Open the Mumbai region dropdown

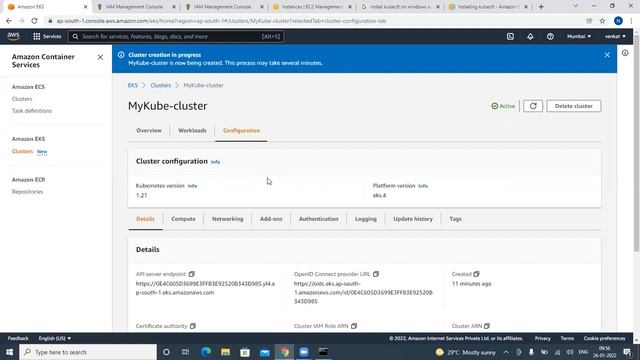579,36
